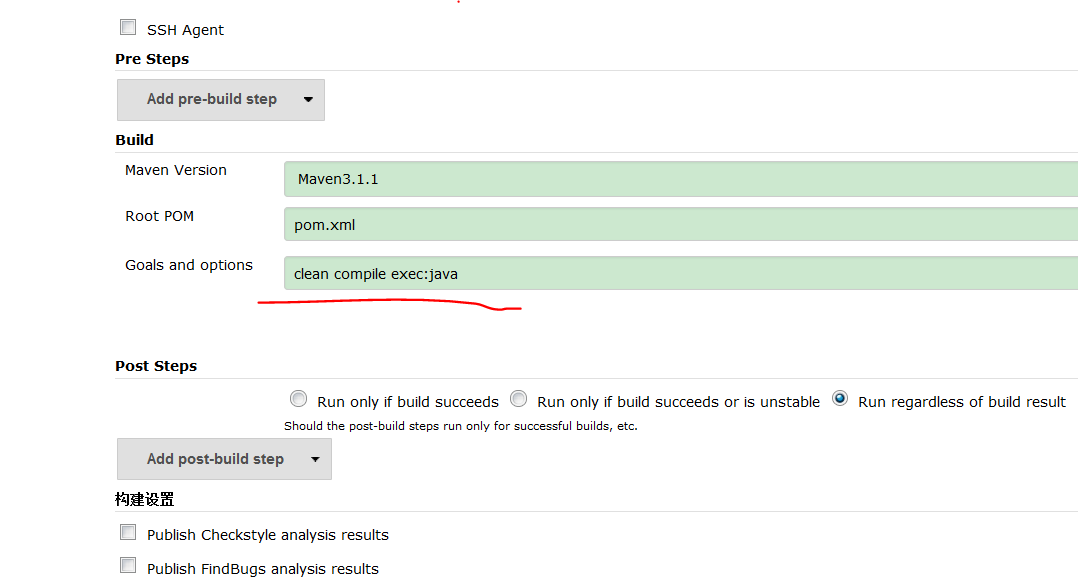The width and height of the screenshot is (1078, 581).
Task: Open the pre-build step dropdown arrow
Action: coord(308,100)
